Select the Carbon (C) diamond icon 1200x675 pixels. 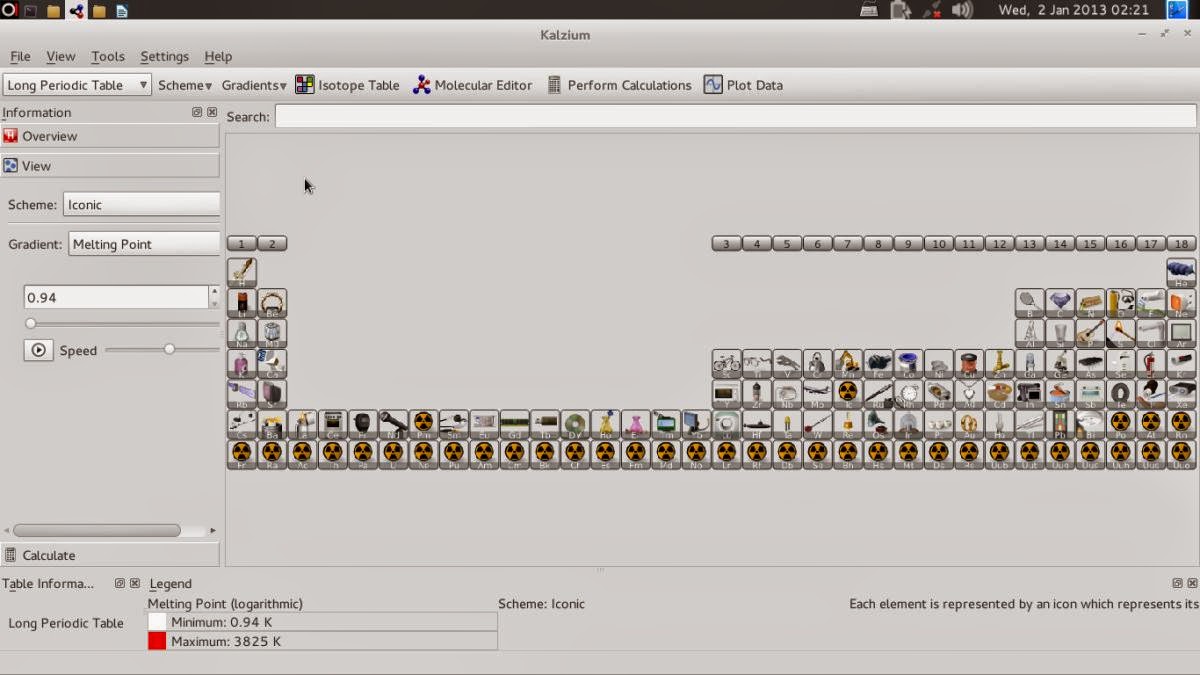(x=1060, y=303)
